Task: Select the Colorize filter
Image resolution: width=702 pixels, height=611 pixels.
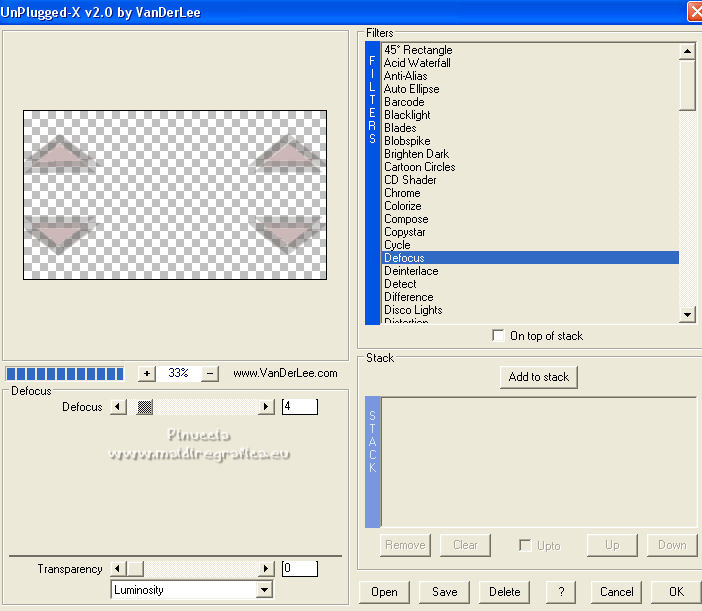Action: (x=531, y=205)
